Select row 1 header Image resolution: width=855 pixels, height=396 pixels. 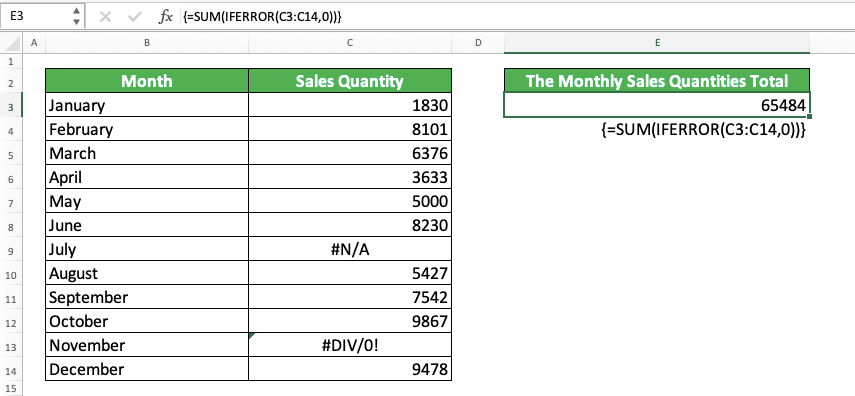[x=11, y=61]
